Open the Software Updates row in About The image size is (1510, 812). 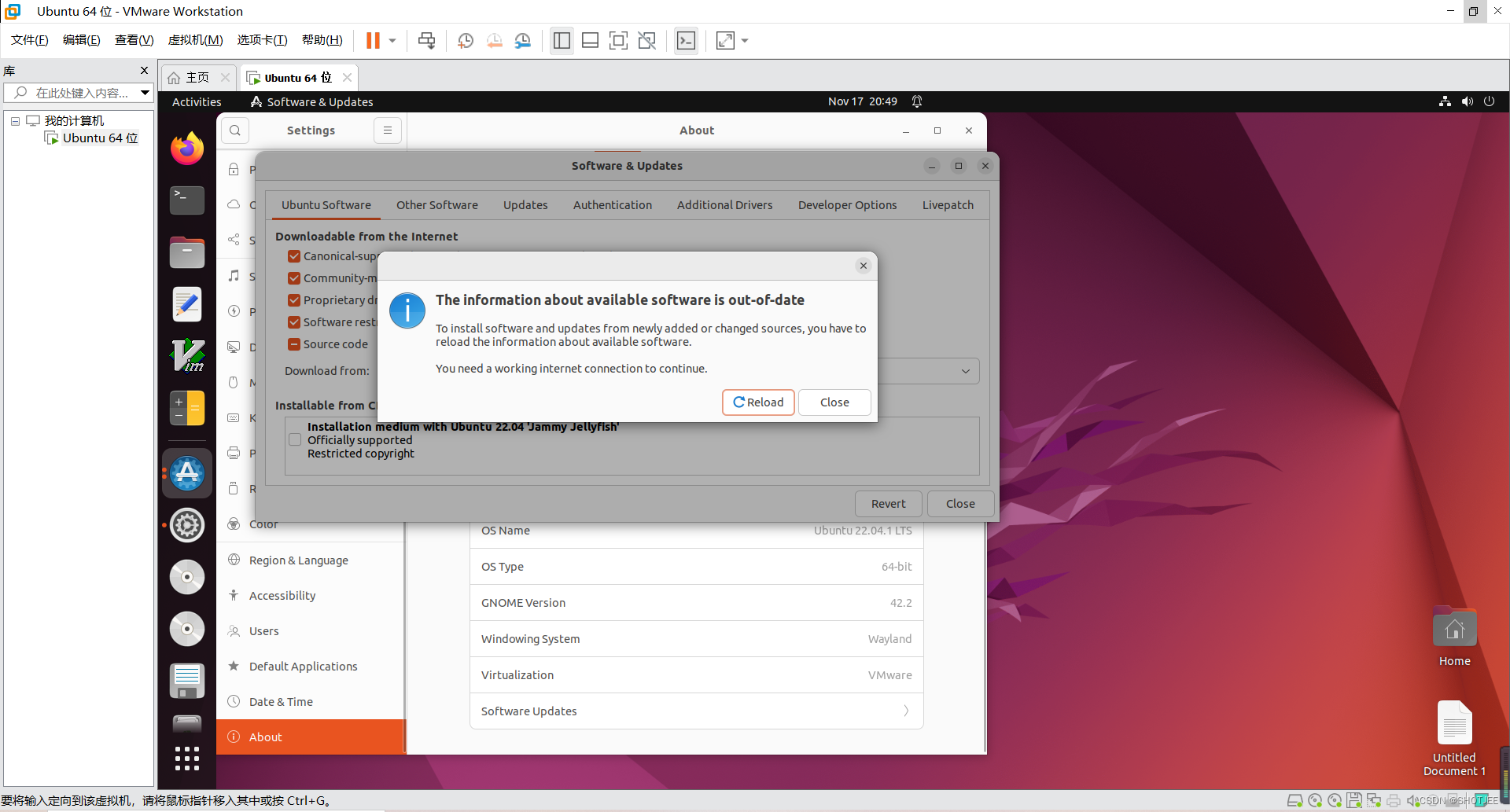pos(697,711)
